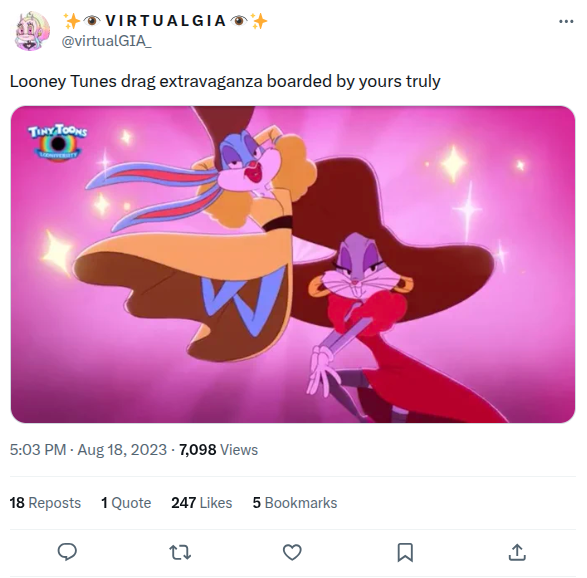Open the three-dot more options menu

(x=566, y=21)
